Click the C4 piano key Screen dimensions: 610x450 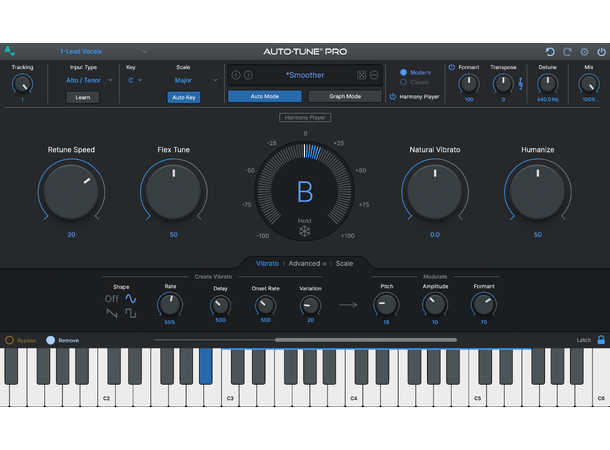[354, 396]
